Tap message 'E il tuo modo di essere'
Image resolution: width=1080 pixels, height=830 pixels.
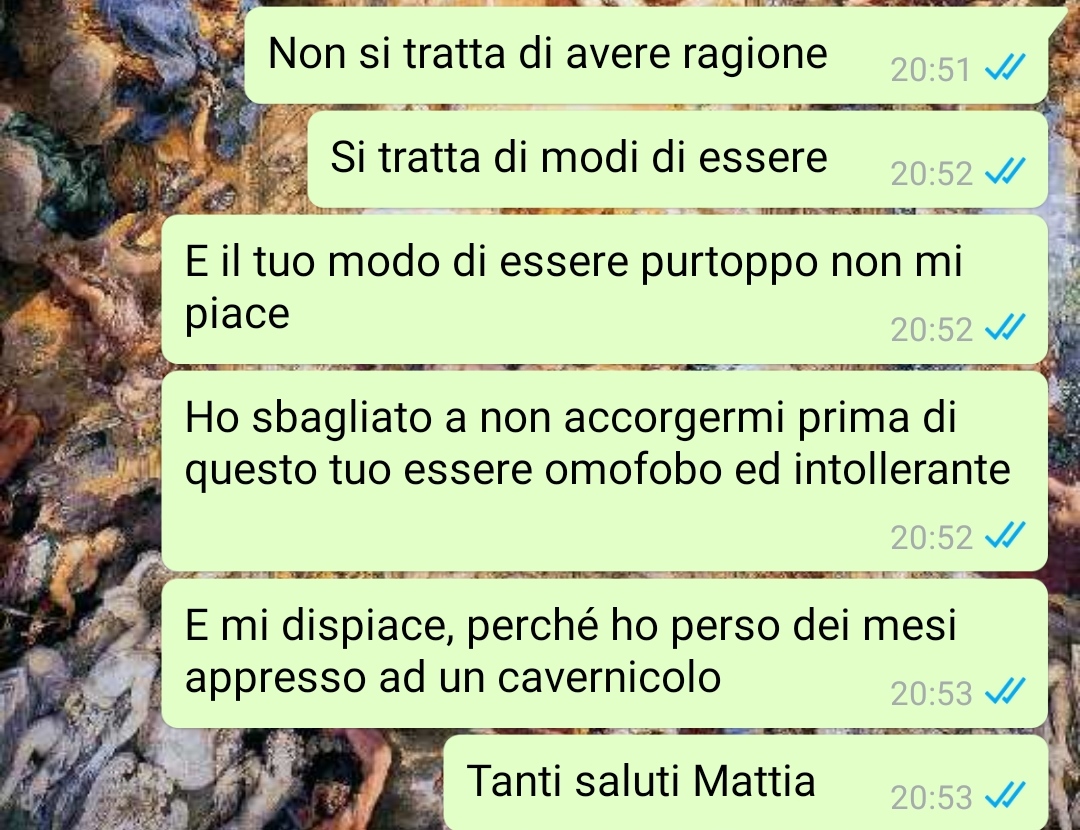[x=605, y=289]
